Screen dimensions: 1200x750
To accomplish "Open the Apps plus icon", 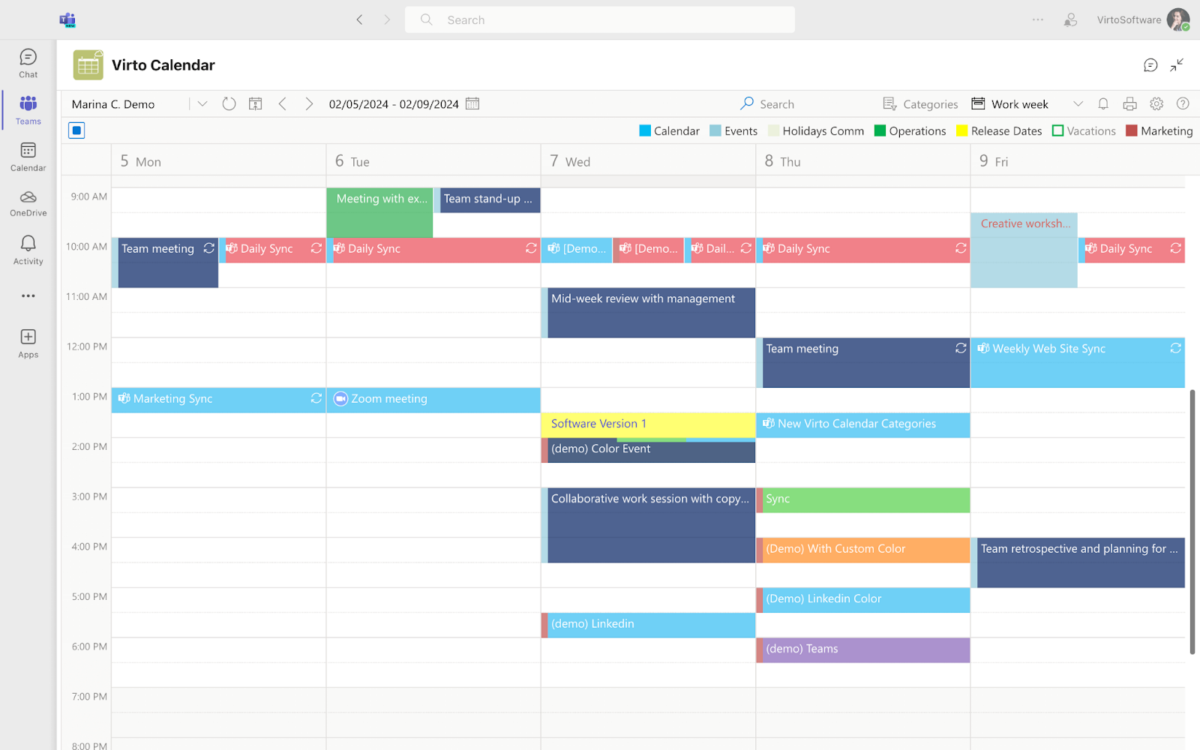I will click(x=28, y=343).
